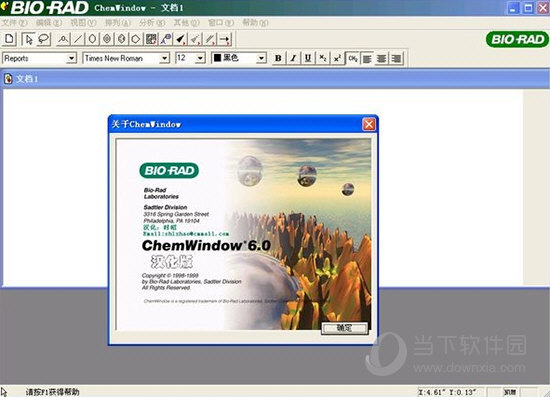Click the 请按F1获得帮助 status bar message
This screenshot has height=397, width=550.
click(x=52, y=392)
